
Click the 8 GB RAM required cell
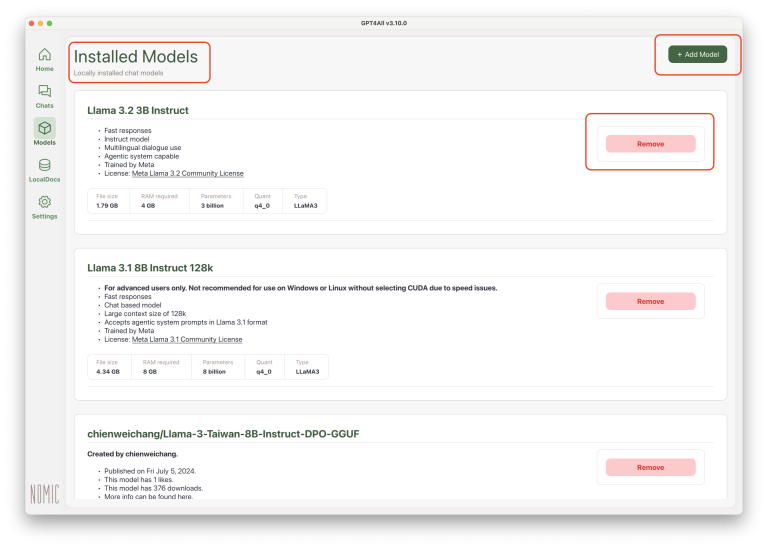click(148, 371)
